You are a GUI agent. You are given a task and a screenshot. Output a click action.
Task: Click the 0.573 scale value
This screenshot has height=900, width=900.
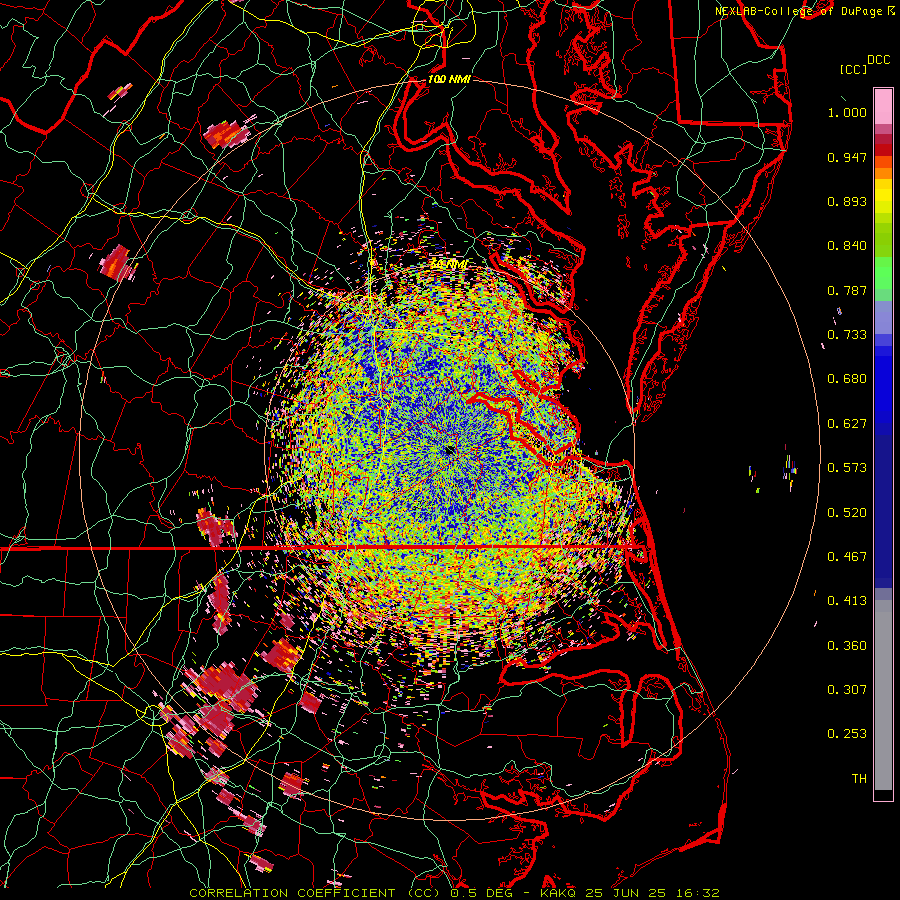point(847,468)
